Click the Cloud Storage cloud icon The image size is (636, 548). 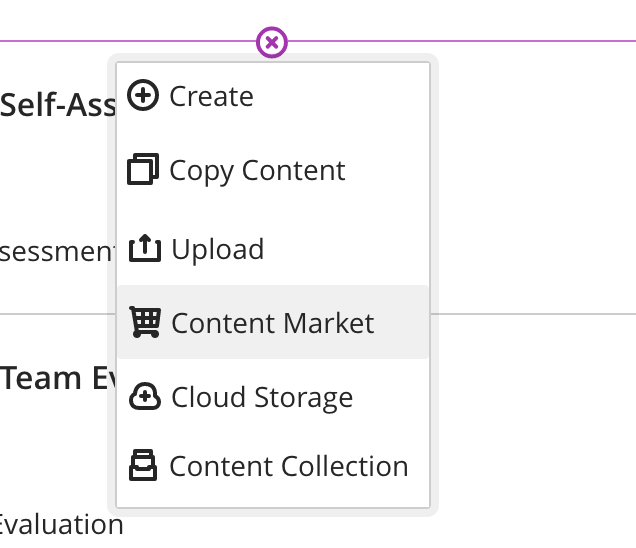pos(145,397)
